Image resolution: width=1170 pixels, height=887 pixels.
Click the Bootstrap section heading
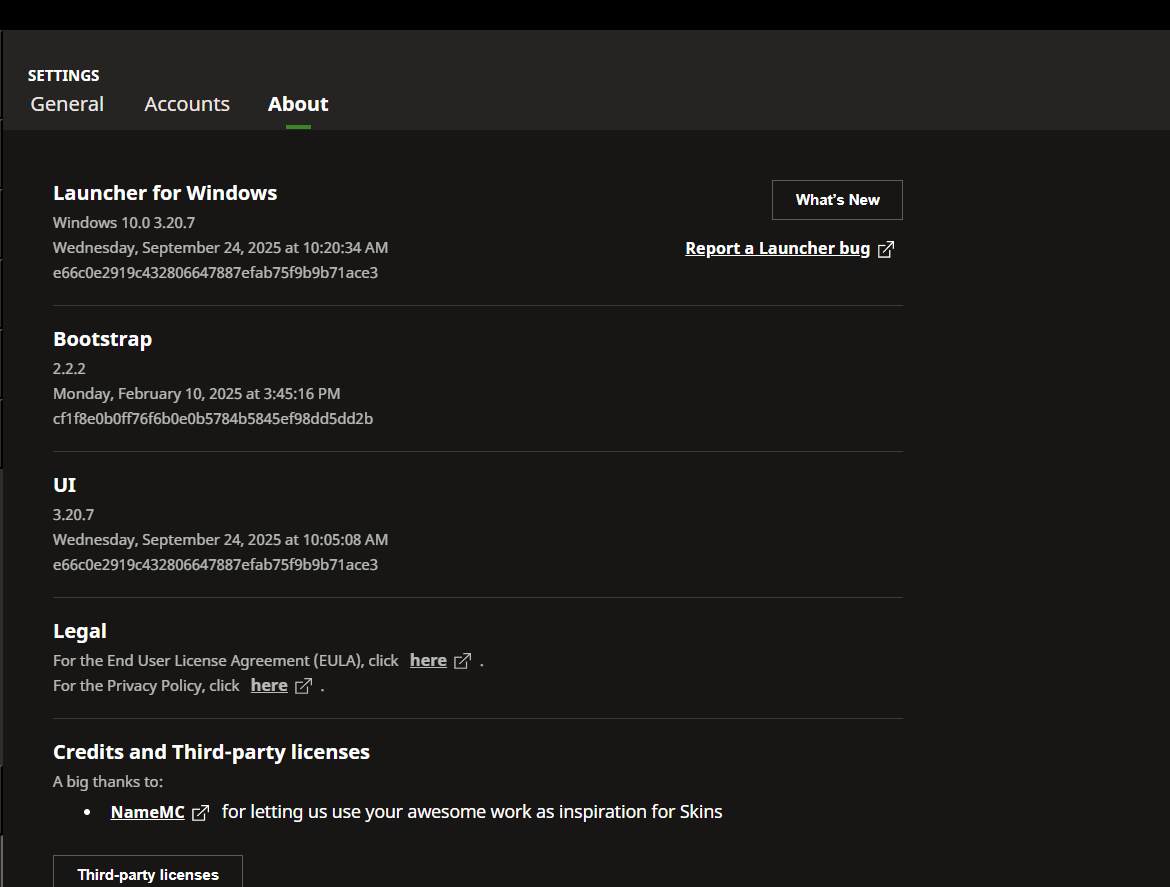coord(102,339)
